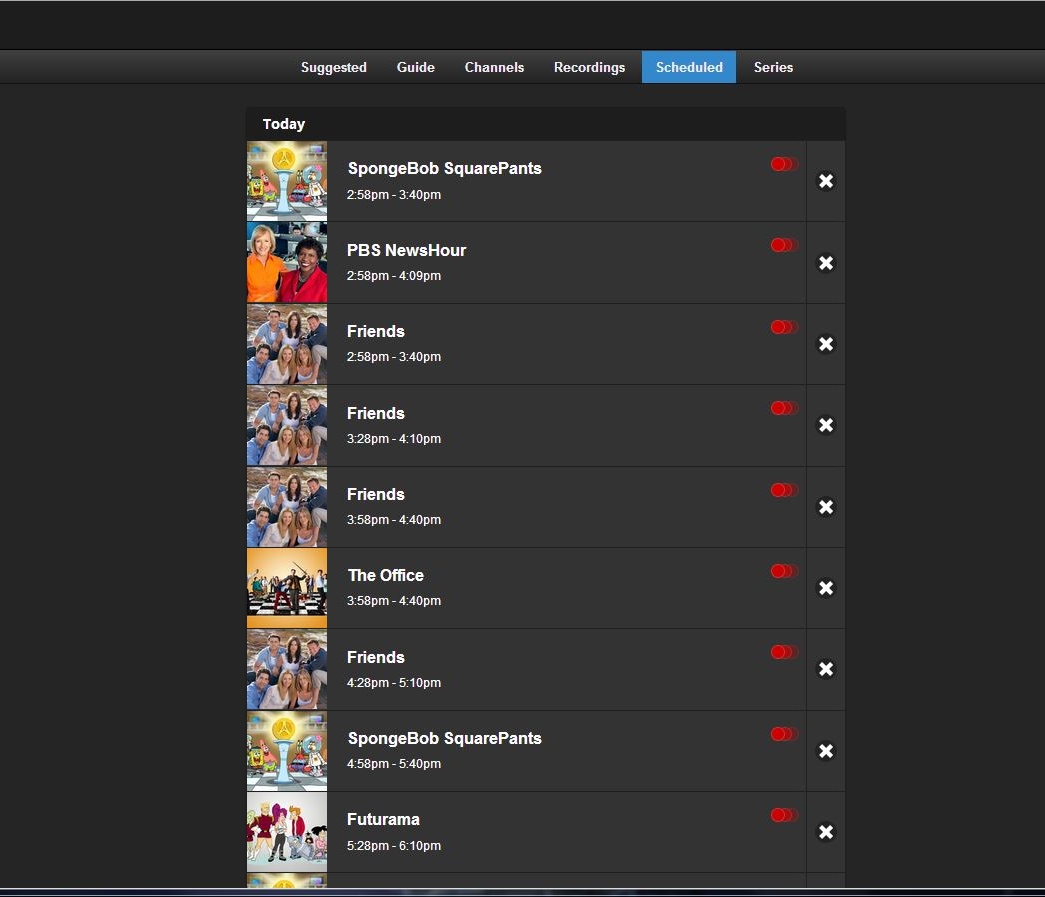This screenshot has height=897, width=1045.
Task: Open SpongeBob SquarePants 2:58pm title link
Action: point(445,169)
